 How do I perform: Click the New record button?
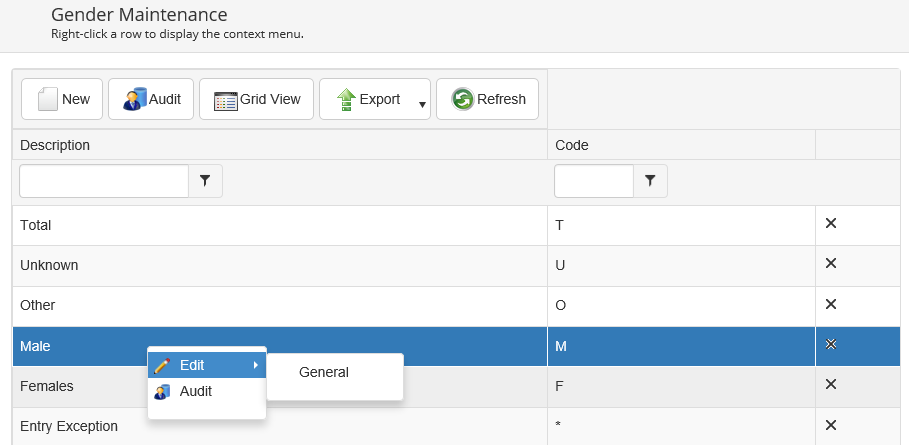62,99
